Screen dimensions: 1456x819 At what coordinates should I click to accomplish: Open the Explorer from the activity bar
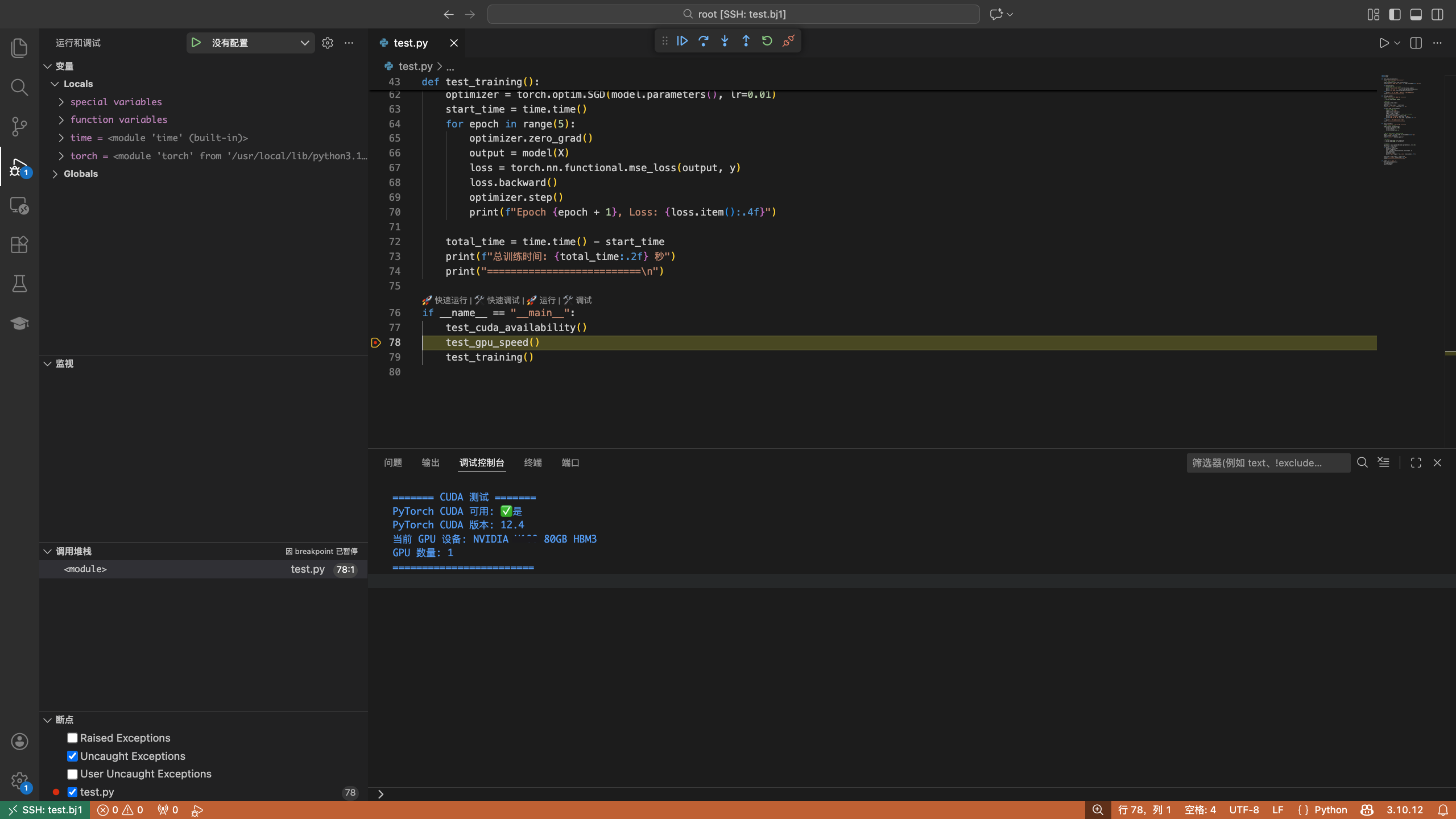click(19, 48)
